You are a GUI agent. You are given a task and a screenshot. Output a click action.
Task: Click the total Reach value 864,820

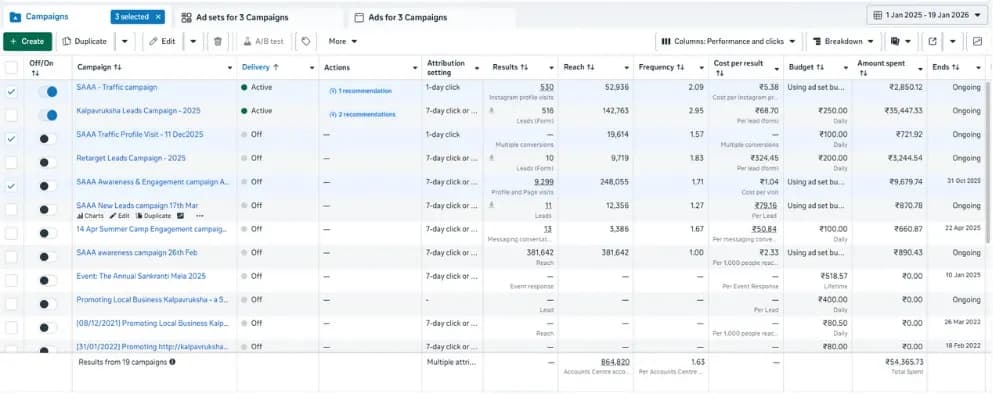coord(615,362)
